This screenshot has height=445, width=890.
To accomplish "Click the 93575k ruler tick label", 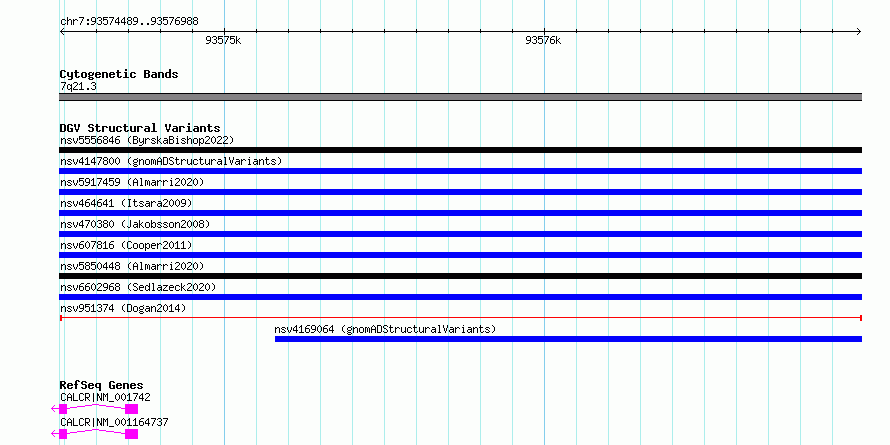I will point(224,40).
